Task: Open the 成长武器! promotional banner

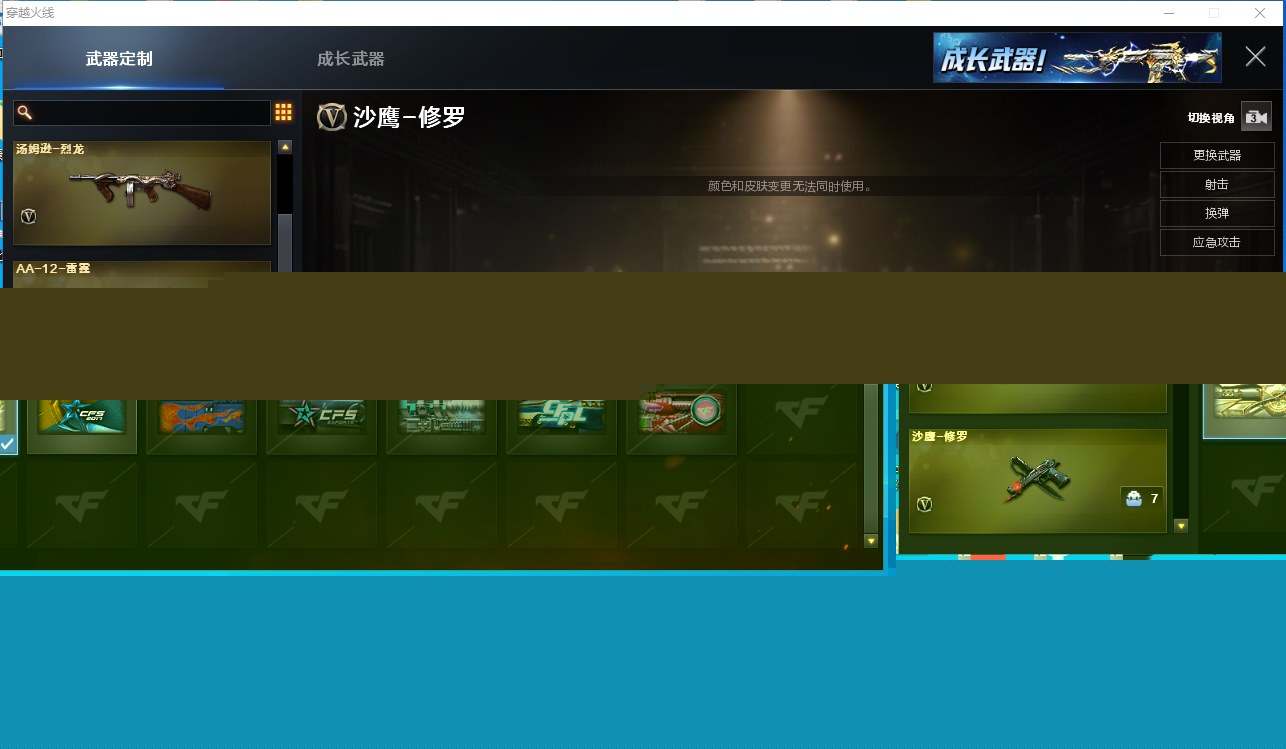Action: 1077,58
